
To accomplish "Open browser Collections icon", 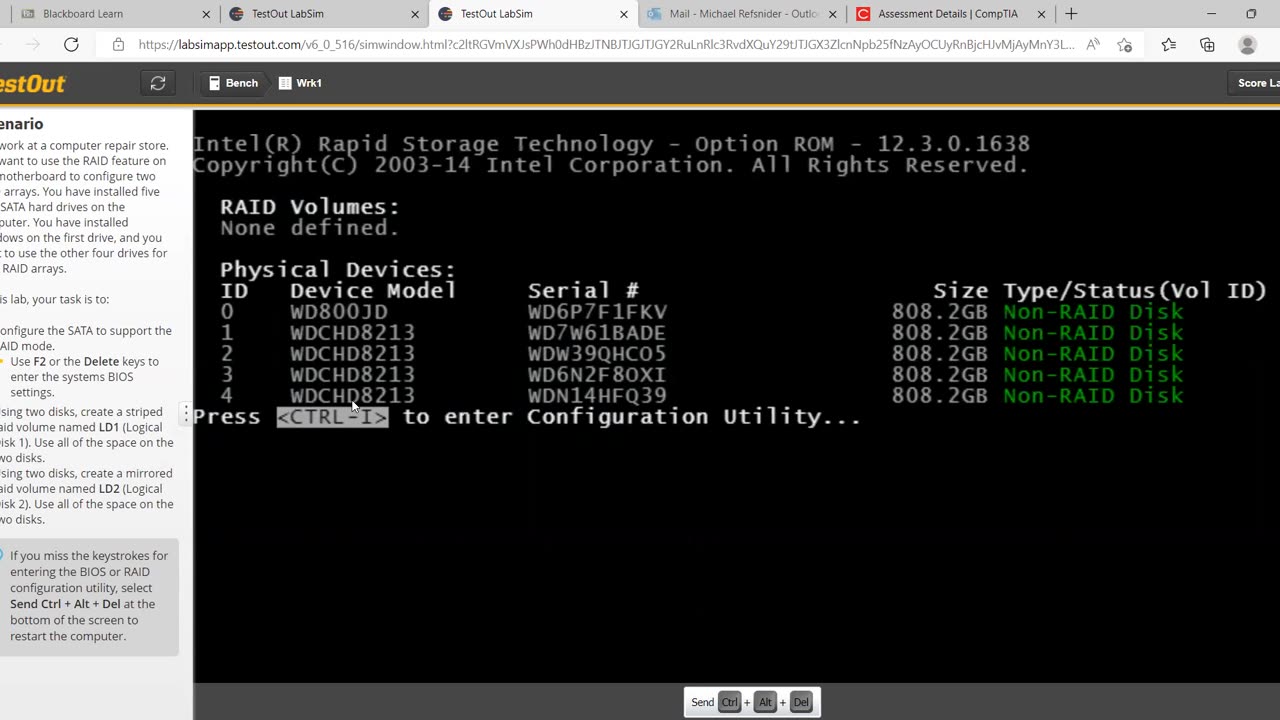I will pos(1207,44).
